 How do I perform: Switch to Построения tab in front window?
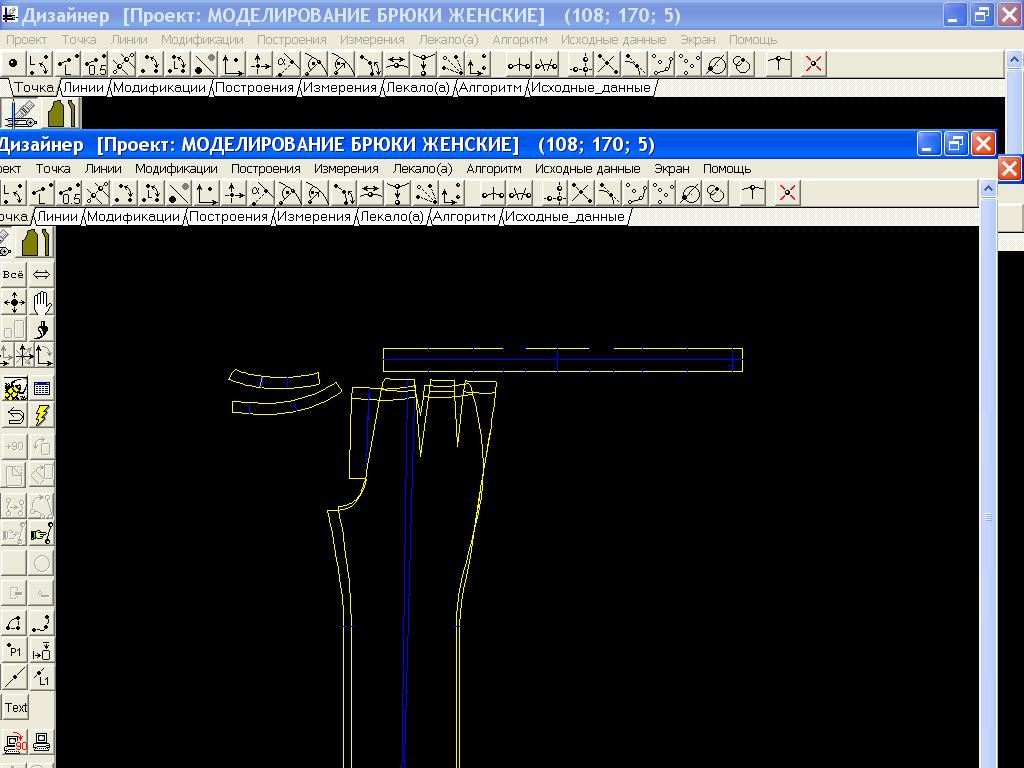pyautogui.click(x=229, y=217)
